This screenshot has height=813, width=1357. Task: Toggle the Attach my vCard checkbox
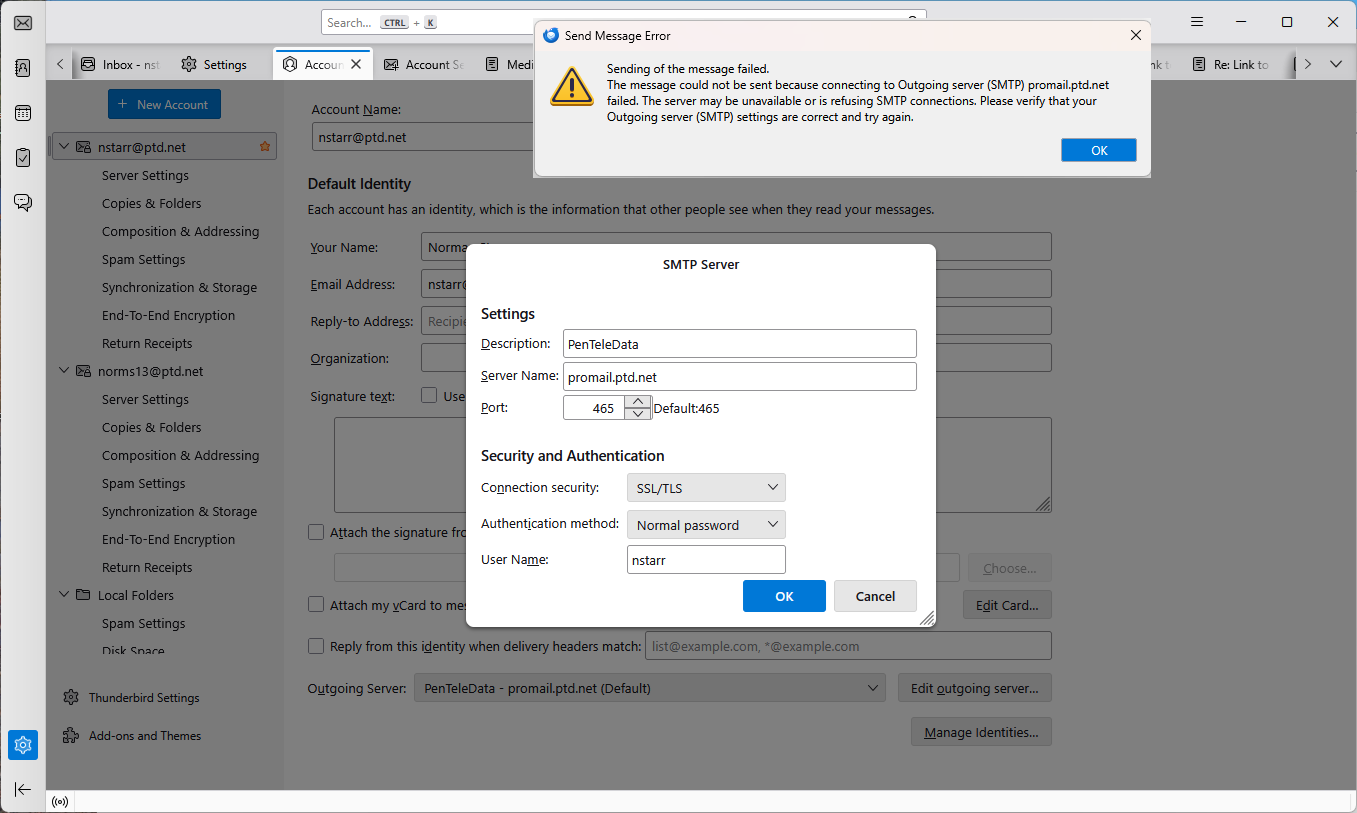[x=316, y=605]
